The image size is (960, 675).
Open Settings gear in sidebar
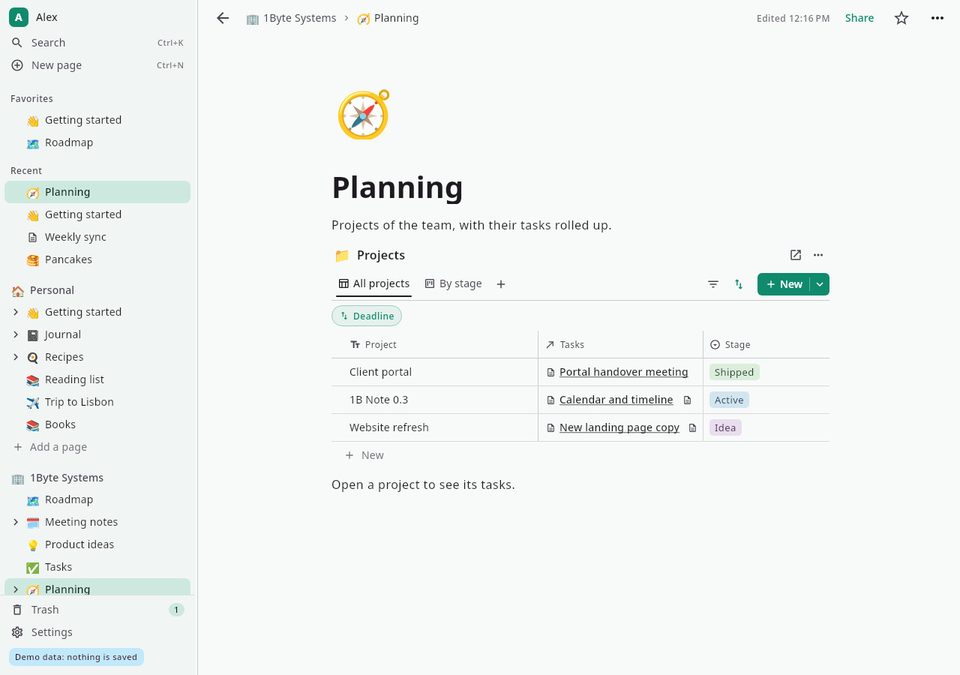coord(17,632)
